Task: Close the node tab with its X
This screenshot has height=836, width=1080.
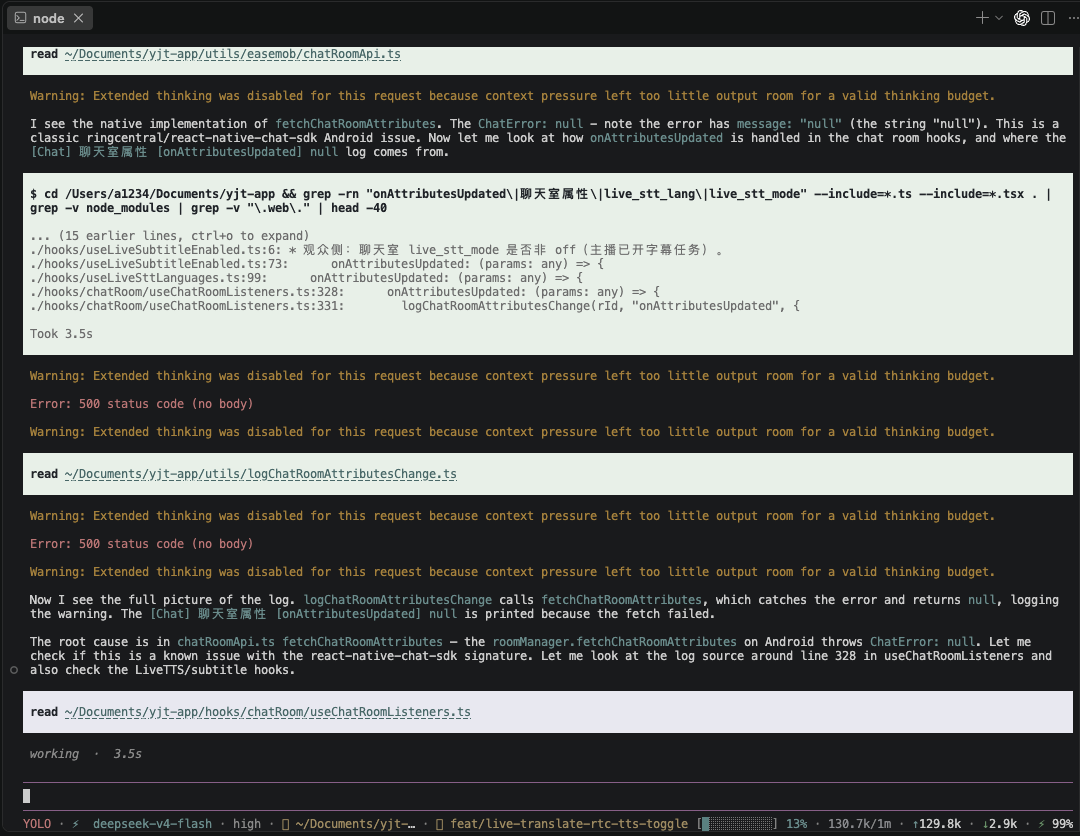Action: tap(79, 18)
